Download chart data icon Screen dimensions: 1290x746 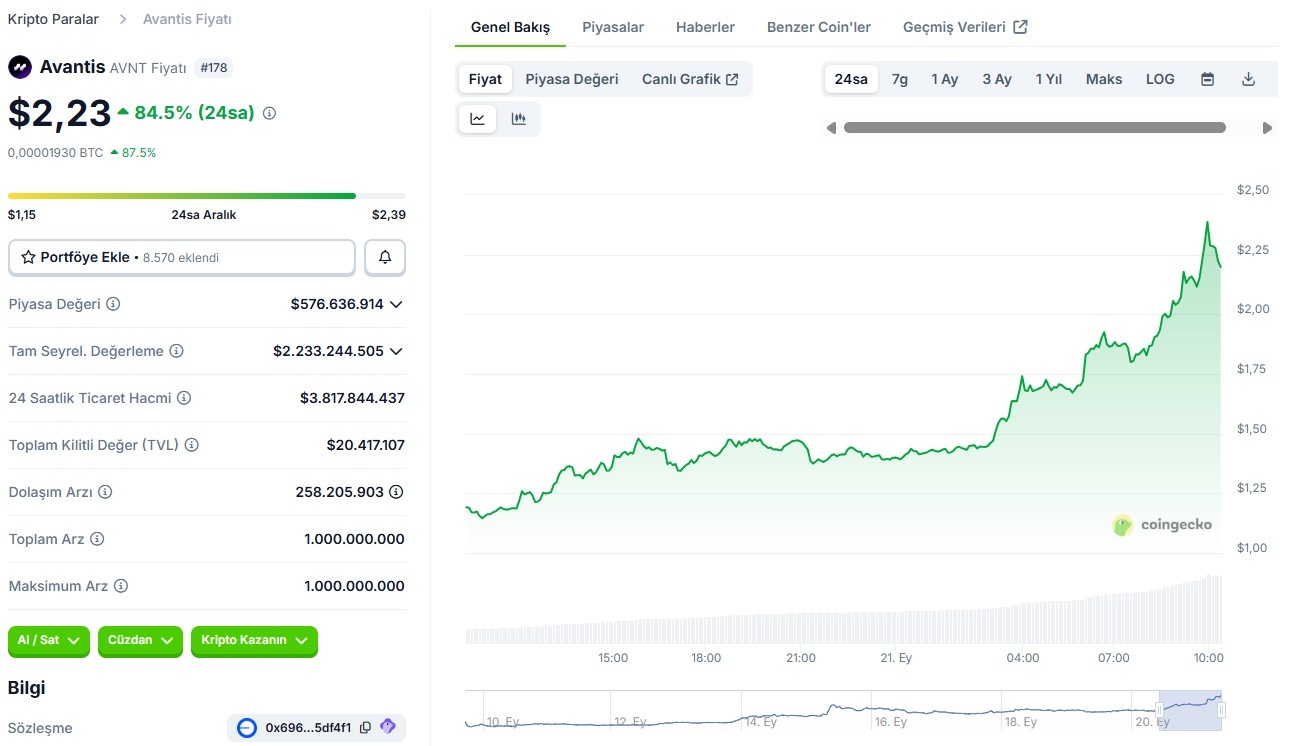1248,79
